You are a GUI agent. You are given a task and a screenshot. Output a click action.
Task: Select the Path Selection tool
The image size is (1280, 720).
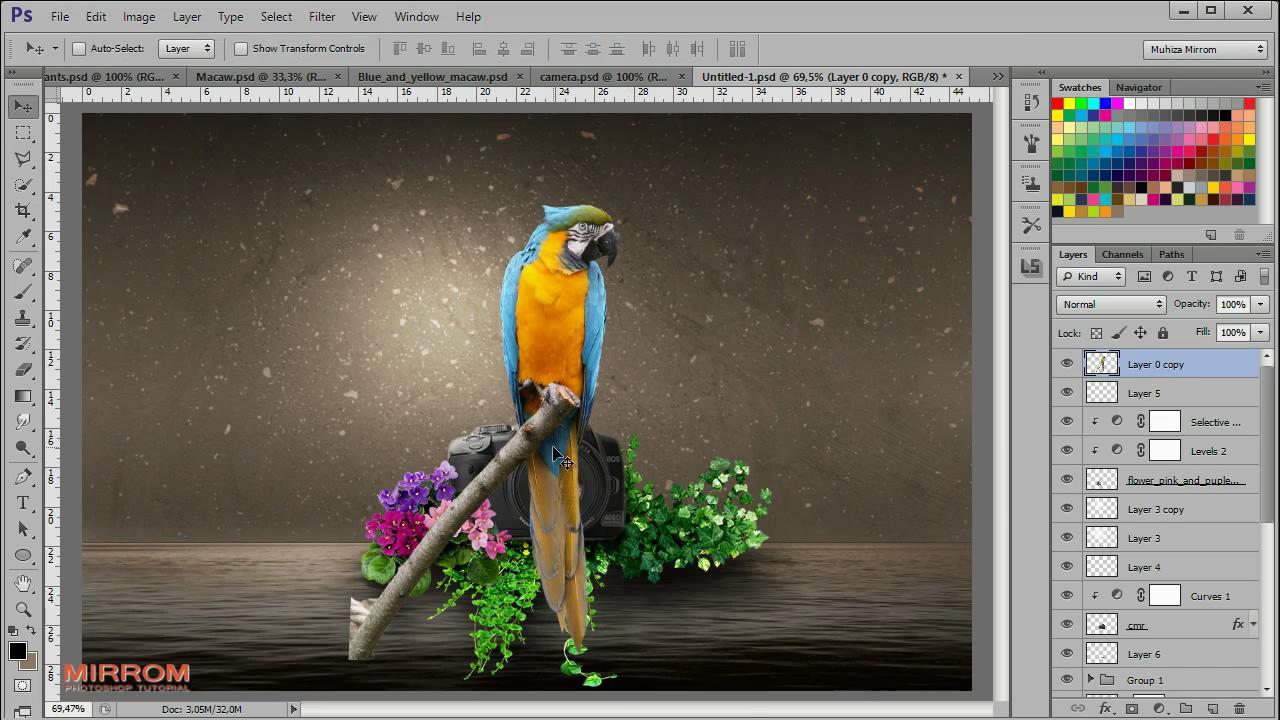[23, 529]
